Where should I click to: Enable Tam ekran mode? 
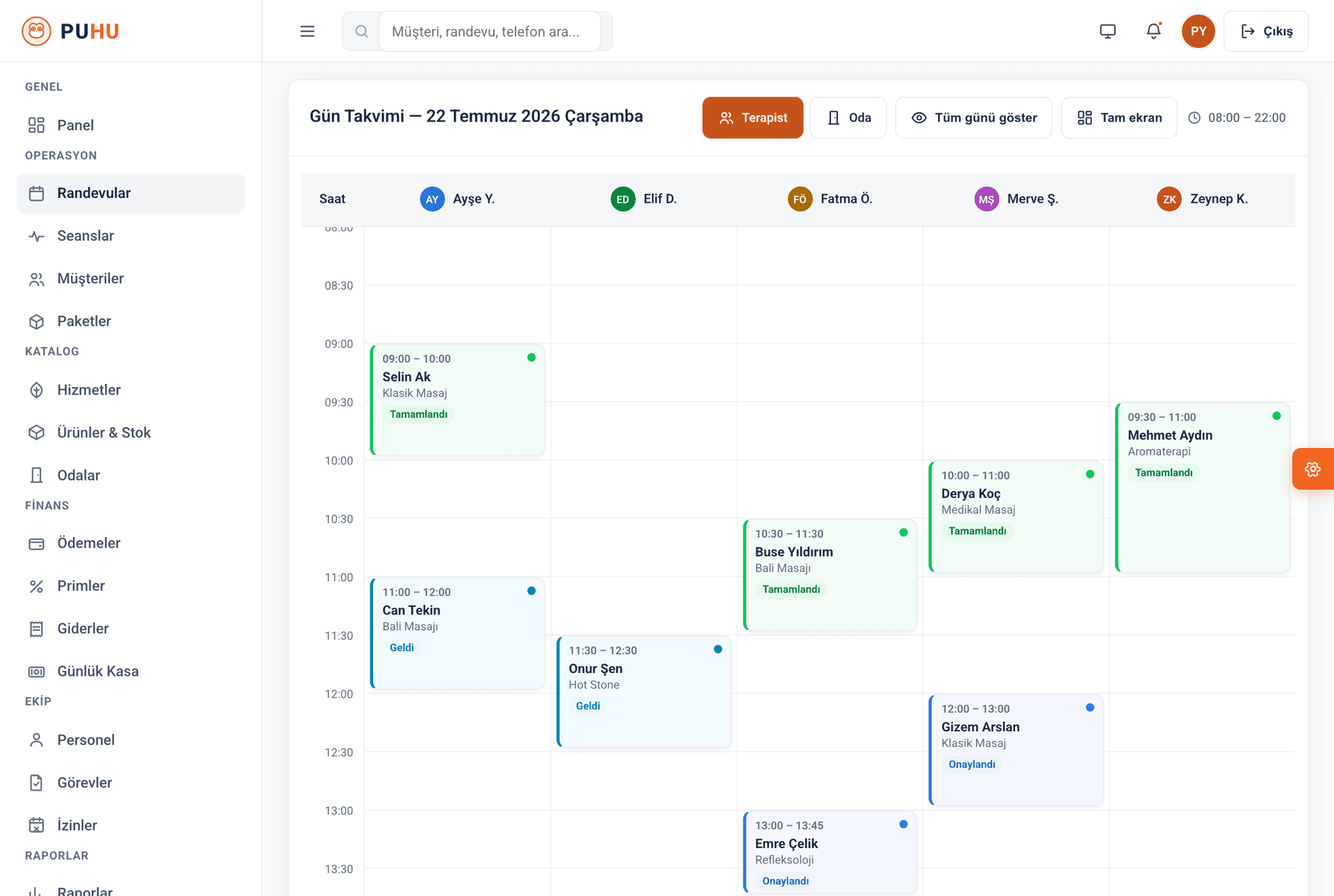1119,117
